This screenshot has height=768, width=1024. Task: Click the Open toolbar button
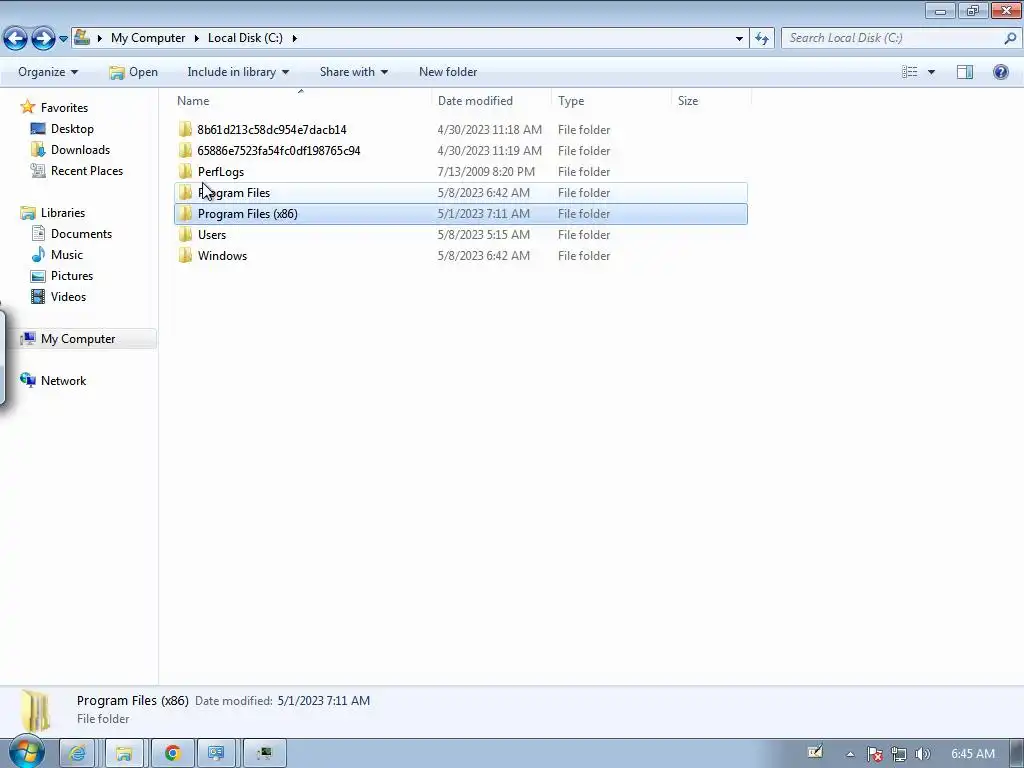tap(133, 72)
